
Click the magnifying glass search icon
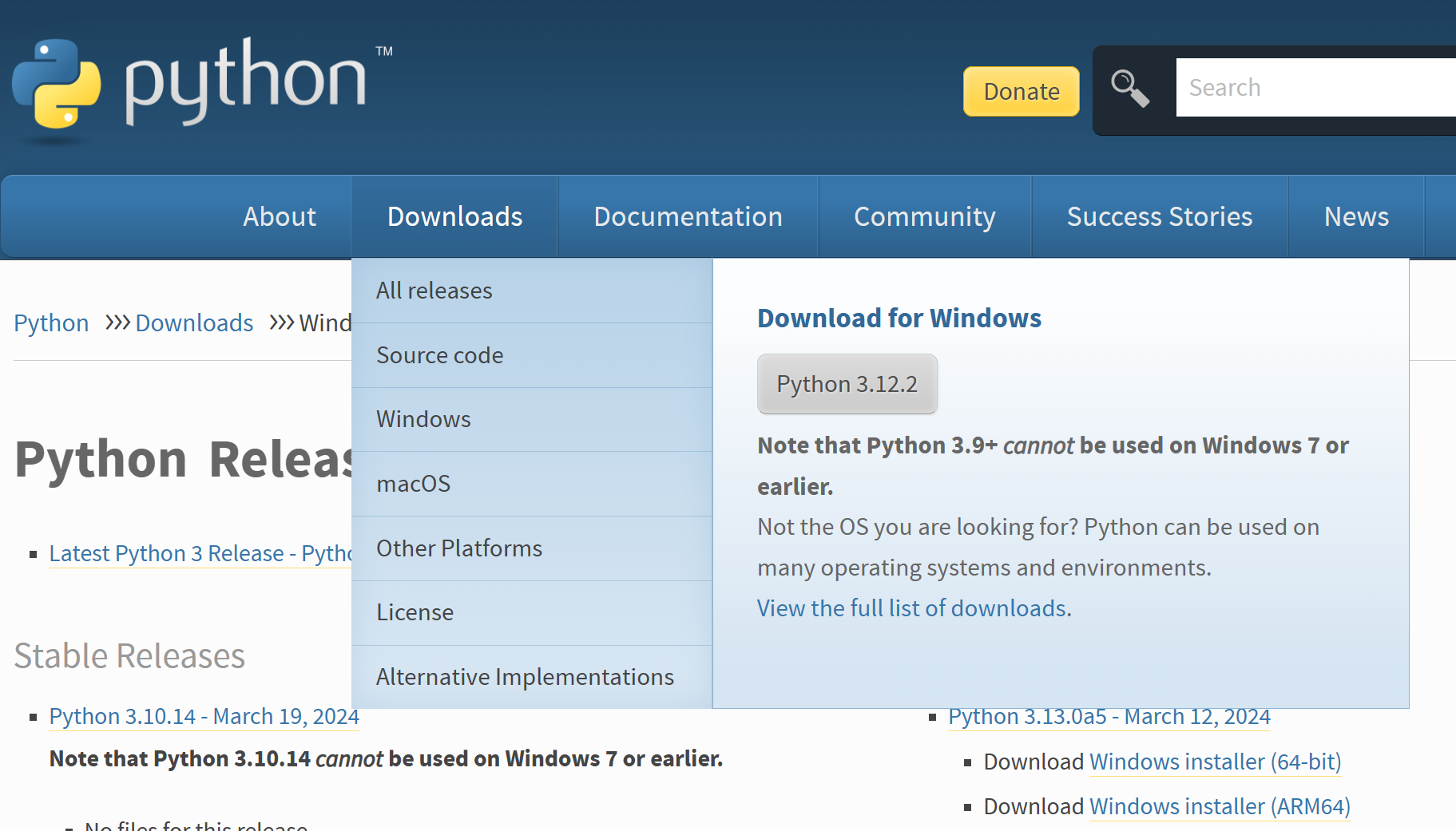pyautogui.click(x=1130, y=88)
